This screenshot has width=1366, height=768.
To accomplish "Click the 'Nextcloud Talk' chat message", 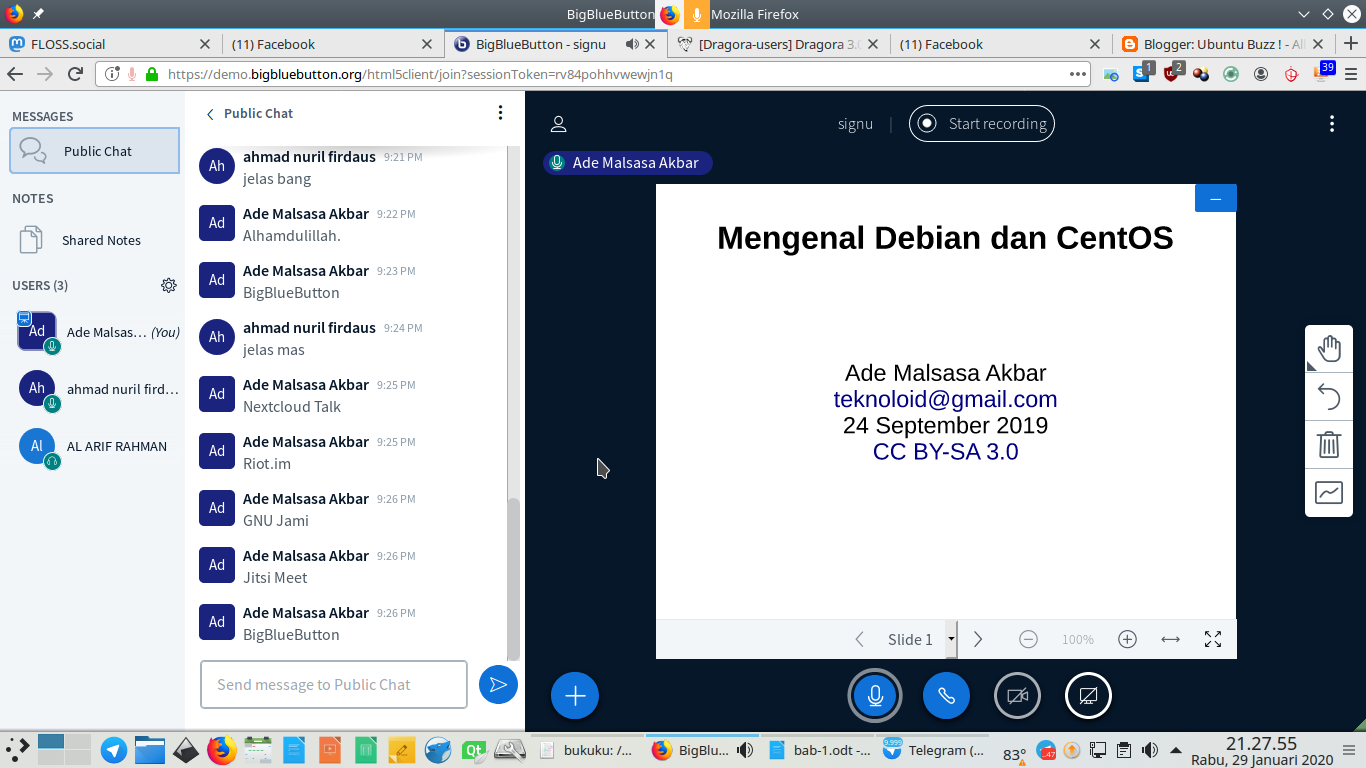I will (x=292, y=407).
